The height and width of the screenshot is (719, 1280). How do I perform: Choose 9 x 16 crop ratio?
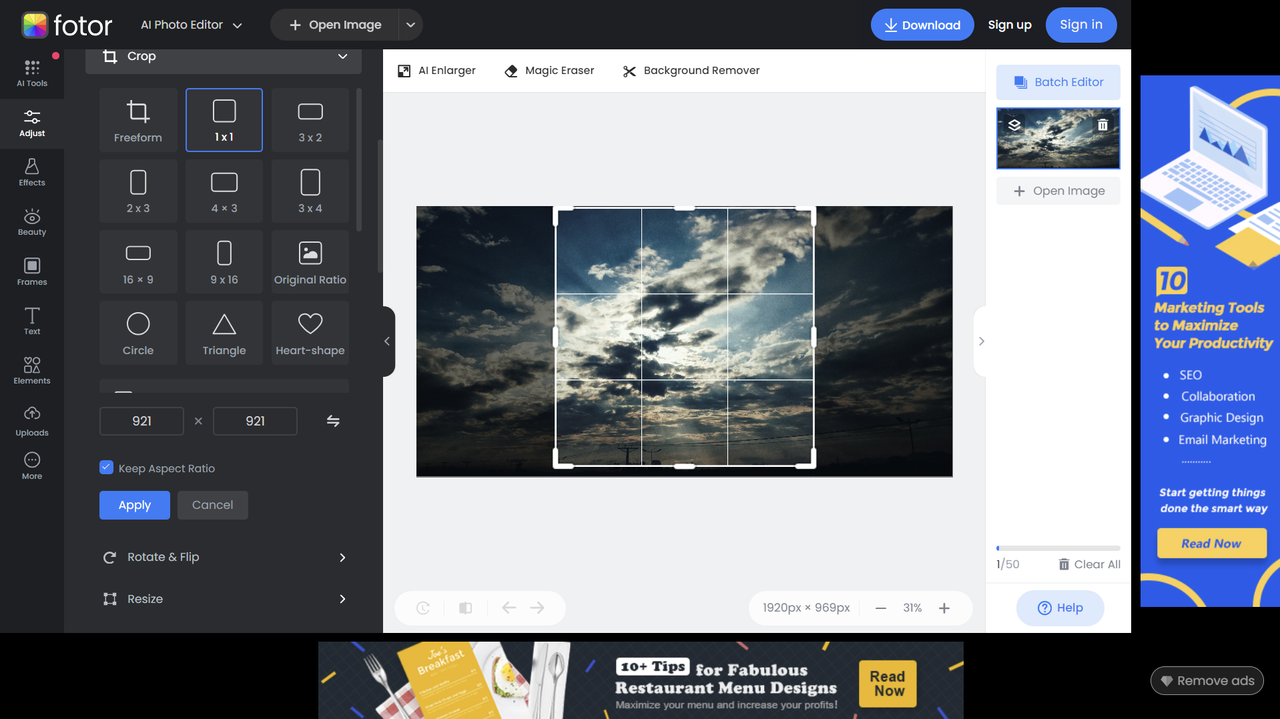tap(224, 262)
